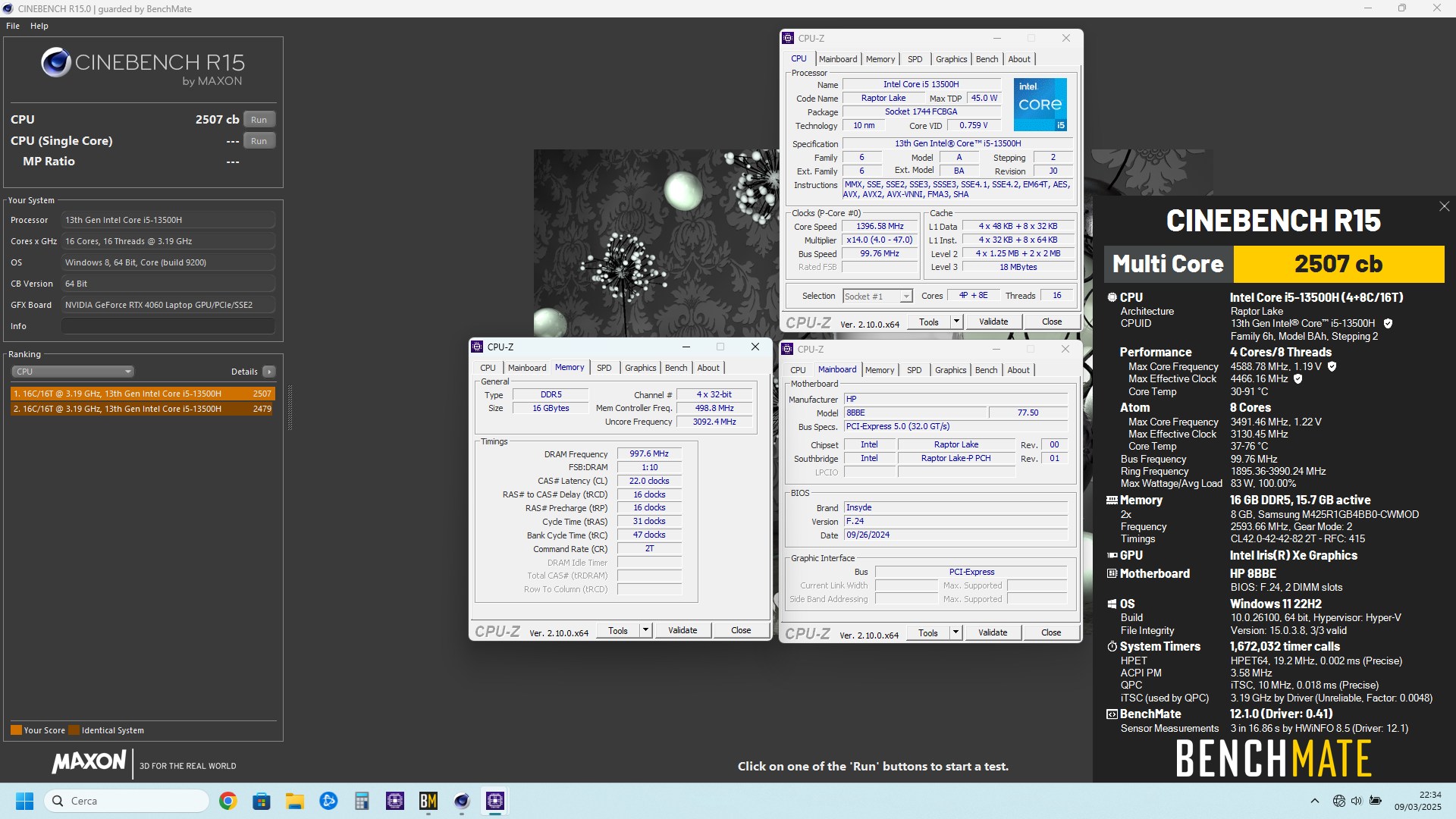Select first ranking entry scoring 2507
Image resolution: width=1456 pixels, height=819 pixels.
[143, 394]
